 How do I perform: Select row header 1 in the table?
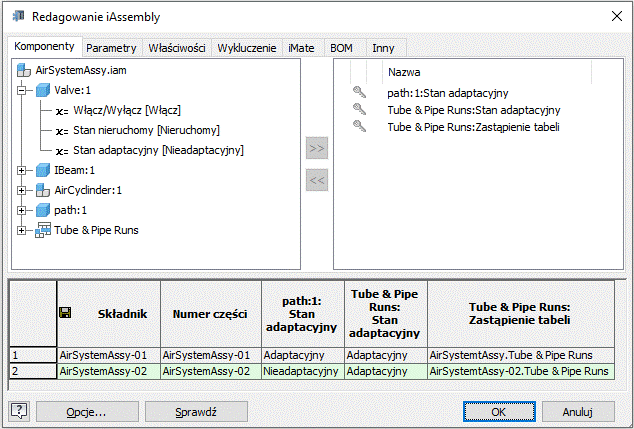pyautogui.click(x=33, y=355)
